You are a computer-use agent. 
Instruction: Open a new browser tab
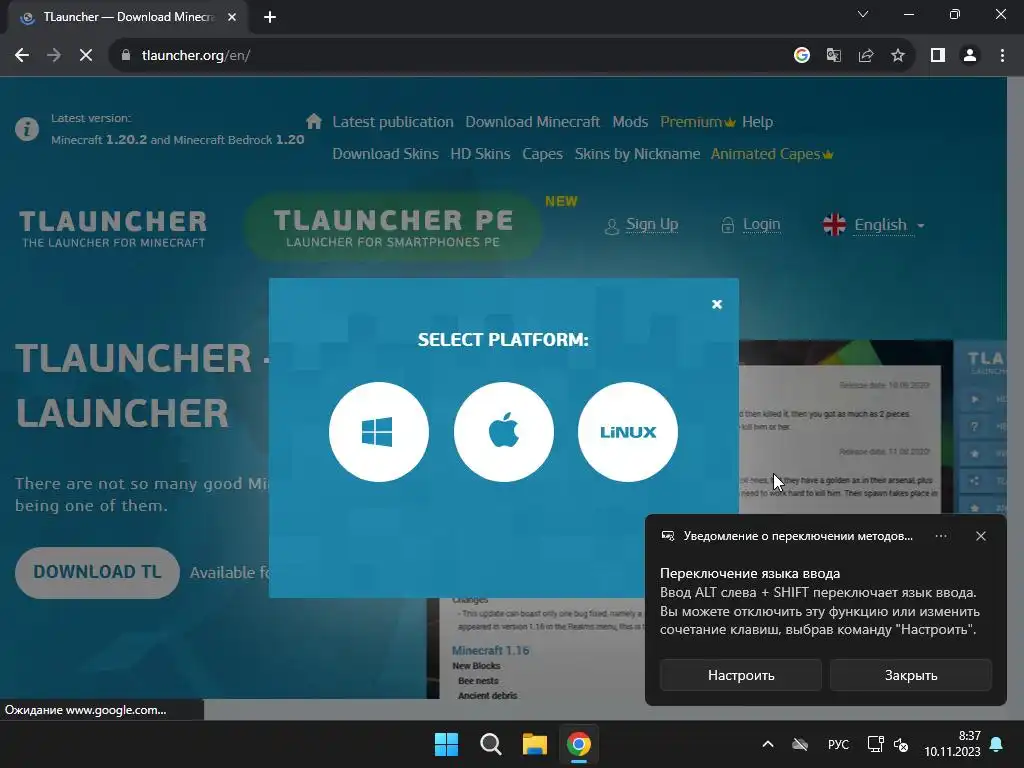270,17
